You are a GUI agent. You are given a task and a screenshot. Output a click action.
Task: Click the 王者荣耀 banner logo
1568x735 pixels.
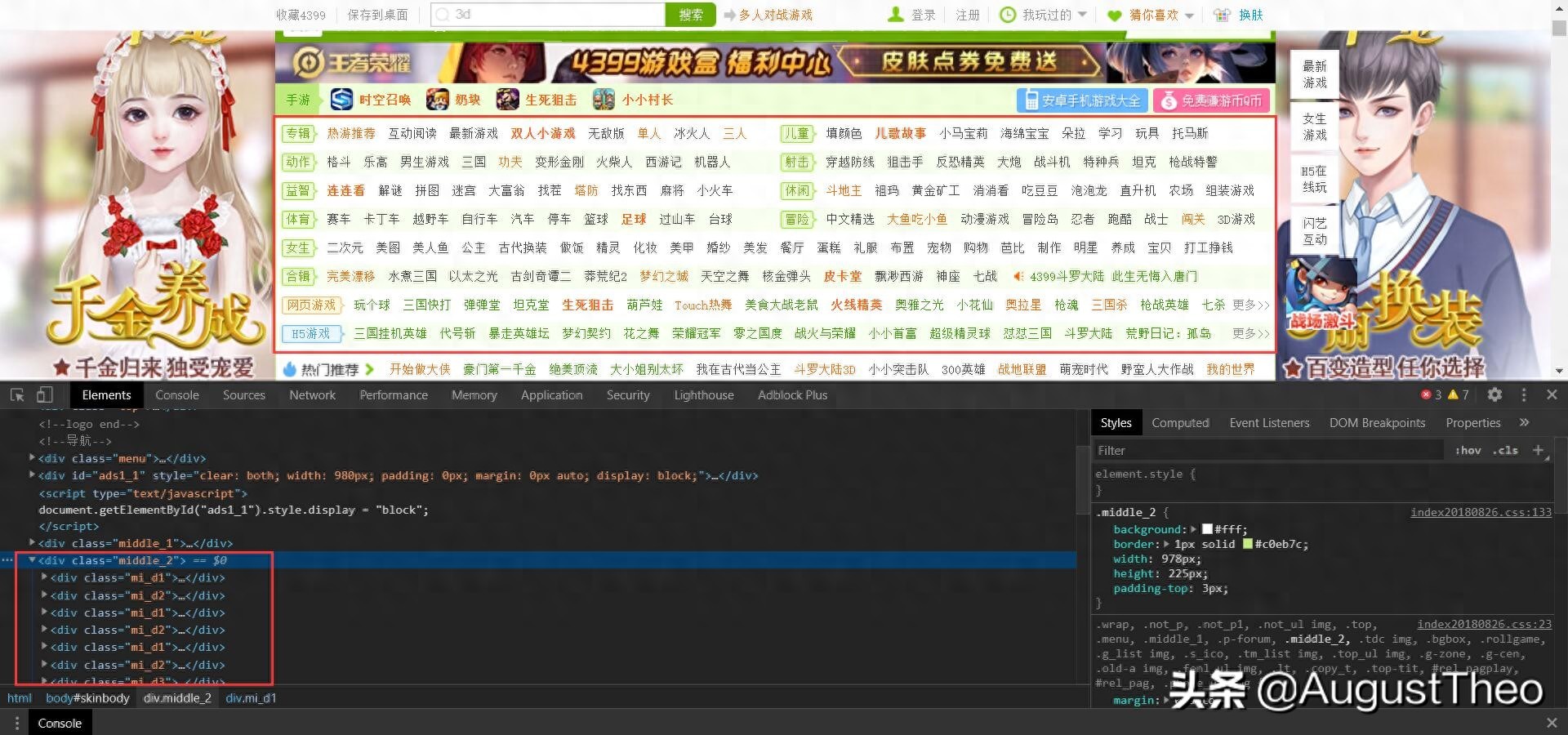(352, 63)
